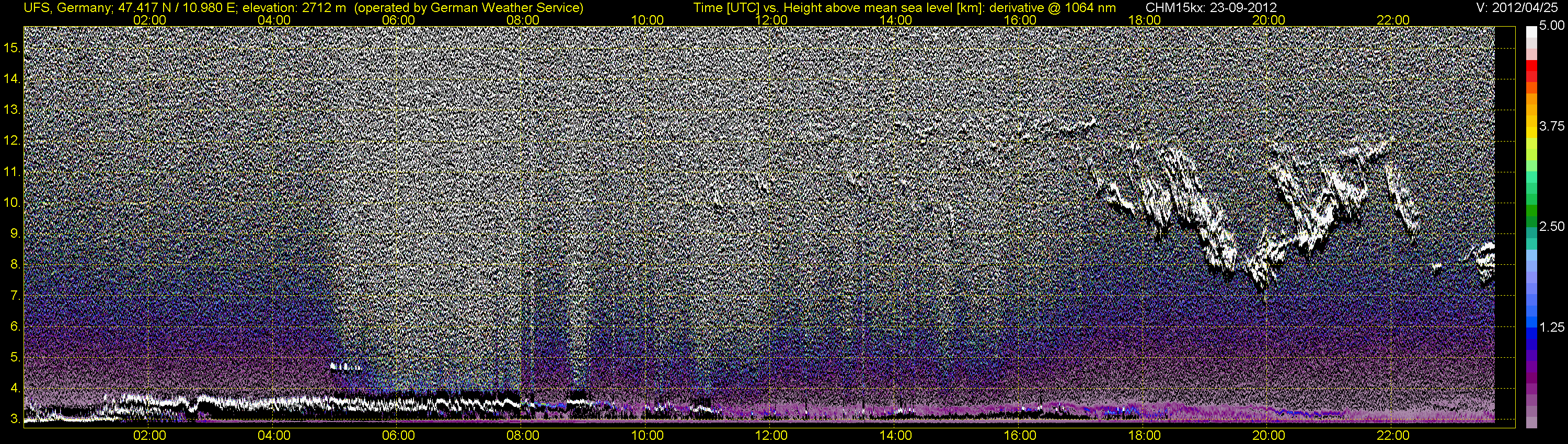
Task: Click the small white cloud near 05:00
Action: [x=345, y=367]
